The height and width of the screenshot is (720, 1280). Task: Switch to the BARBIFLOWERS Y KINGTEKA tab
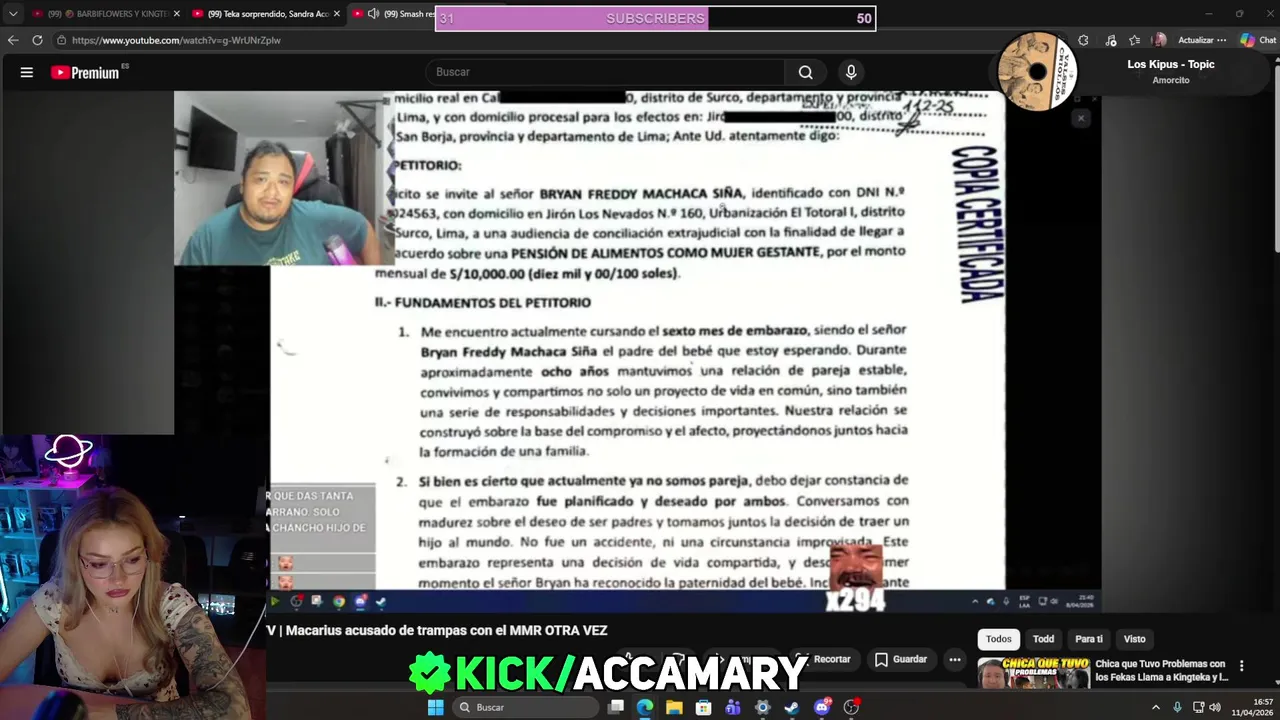click(105, 14)
